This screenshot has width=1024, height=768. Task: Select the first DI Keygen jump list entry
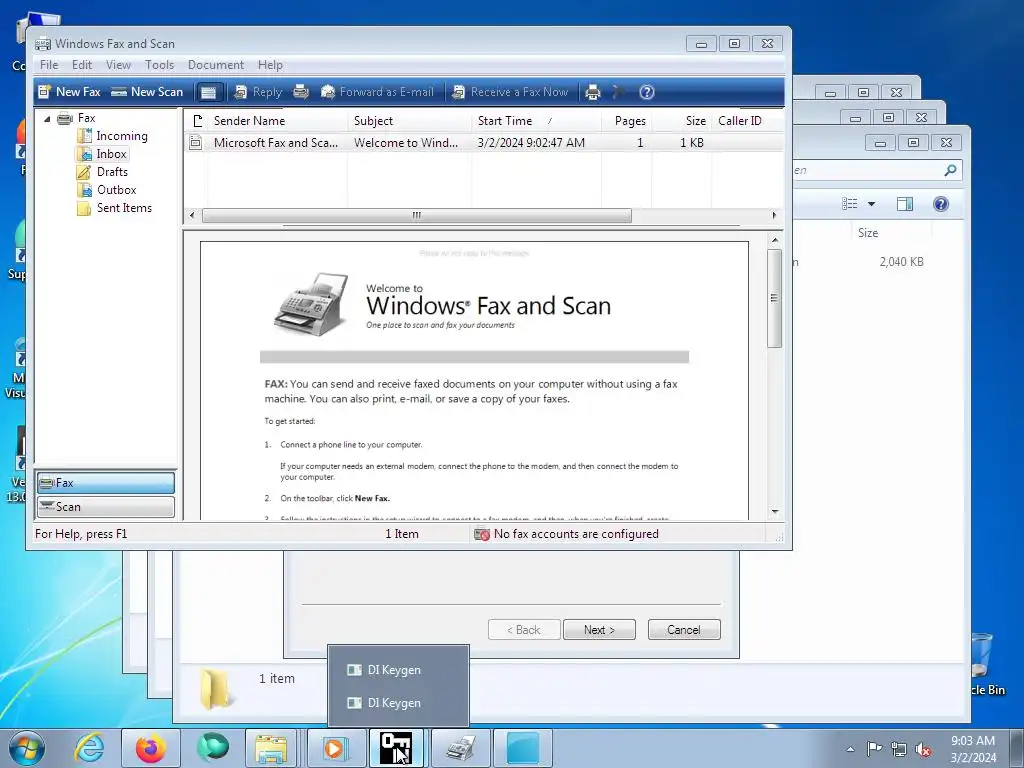click(398, 670)
